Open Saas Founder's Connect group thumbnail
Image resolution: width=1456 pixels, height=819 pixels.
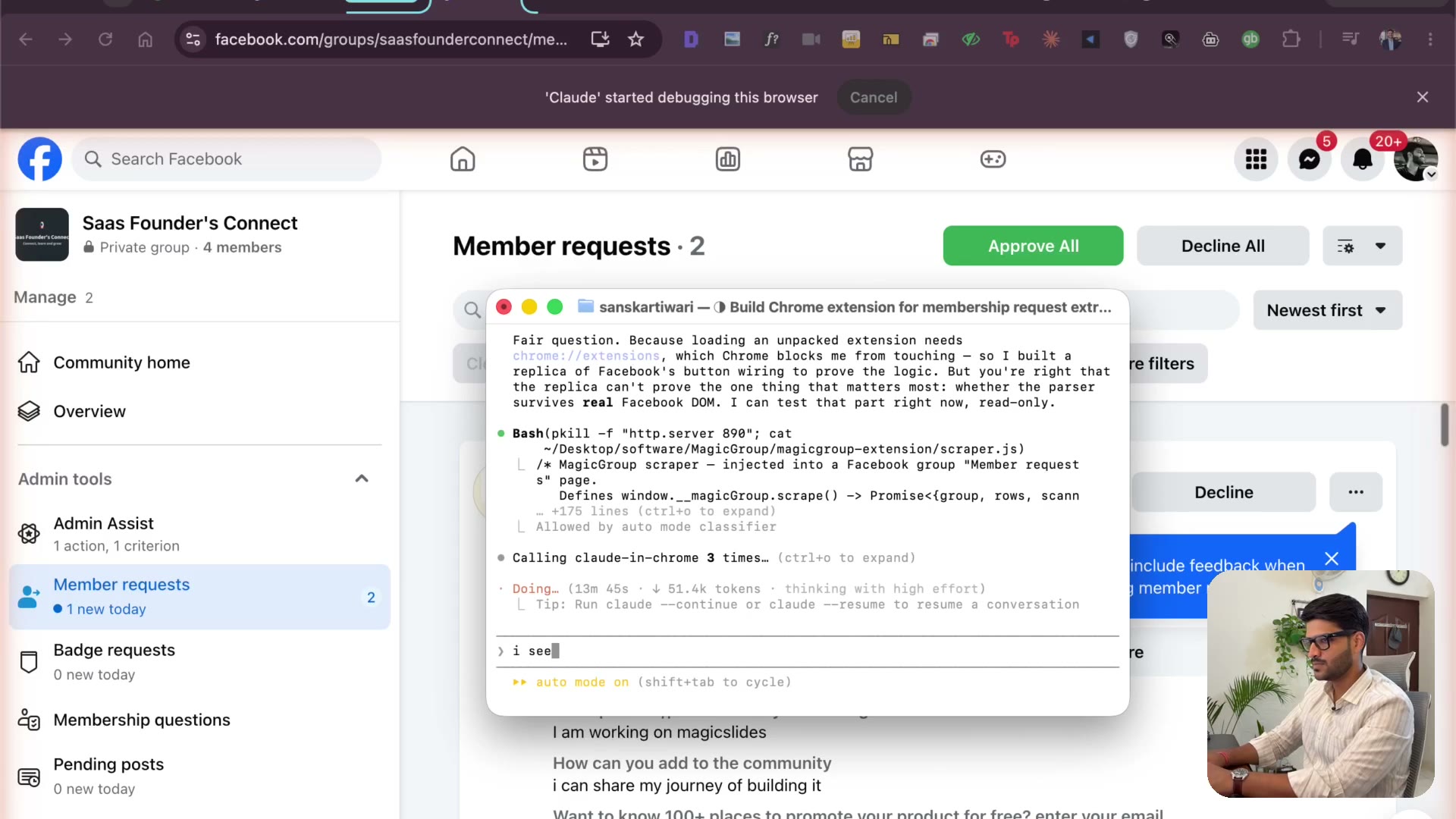42,234
